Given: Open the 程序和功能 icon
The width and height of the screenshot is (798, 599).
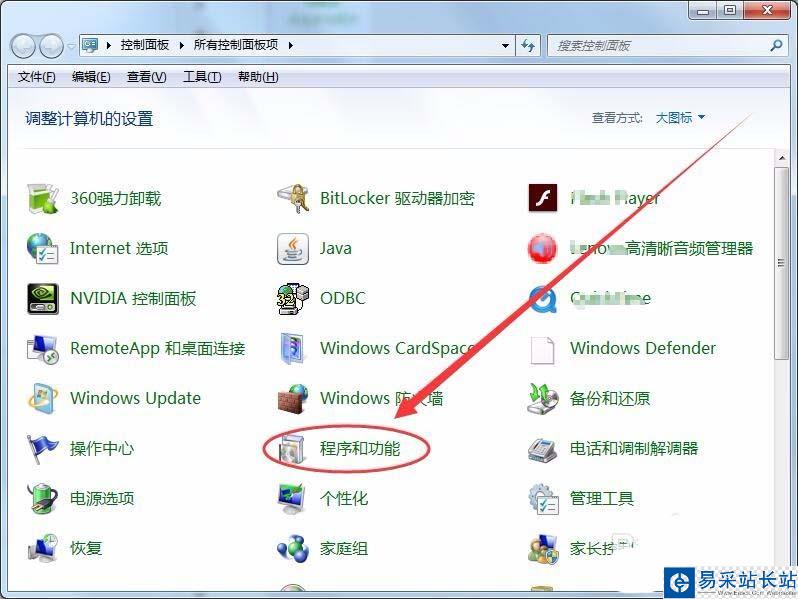Looking at the screenshot, I should 293,449.
